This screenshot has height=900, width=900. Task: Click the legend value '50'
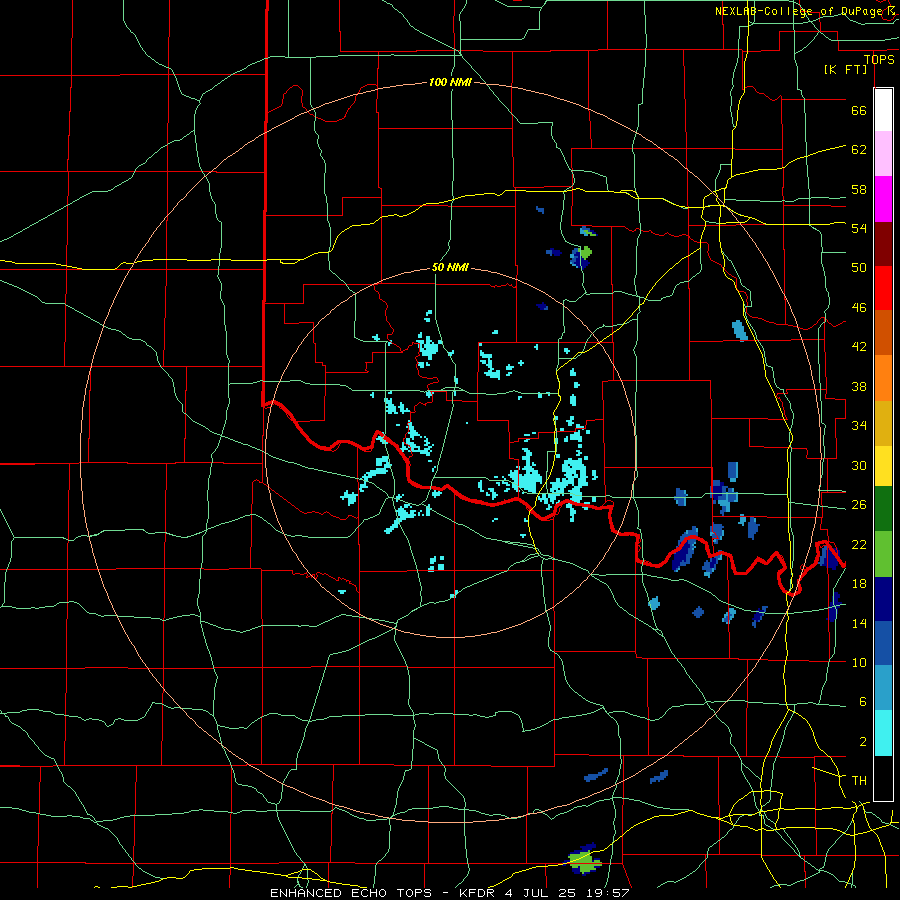[x=859, y=267]
